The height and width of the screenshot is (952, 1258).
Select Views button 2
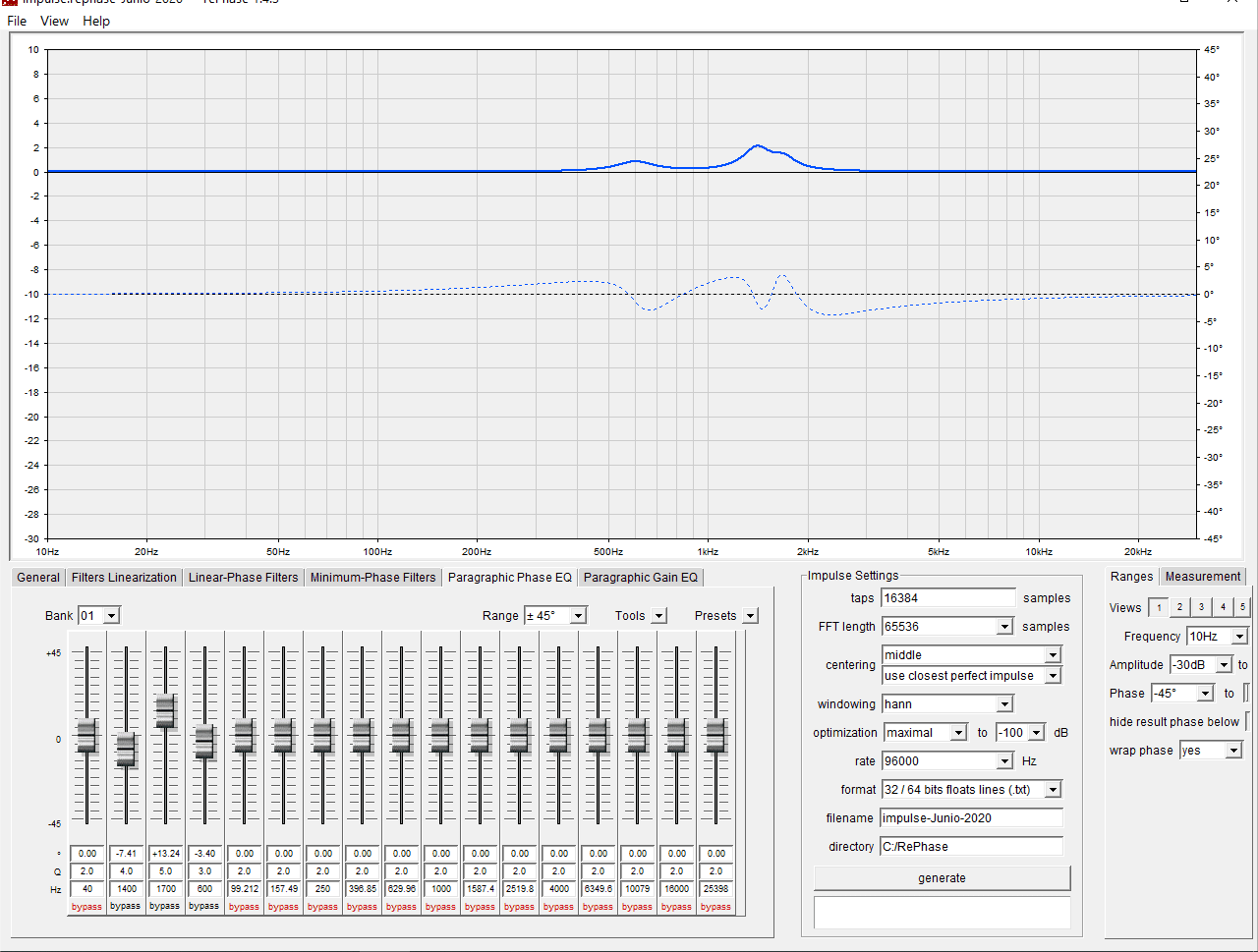(x=1180, y=607)
